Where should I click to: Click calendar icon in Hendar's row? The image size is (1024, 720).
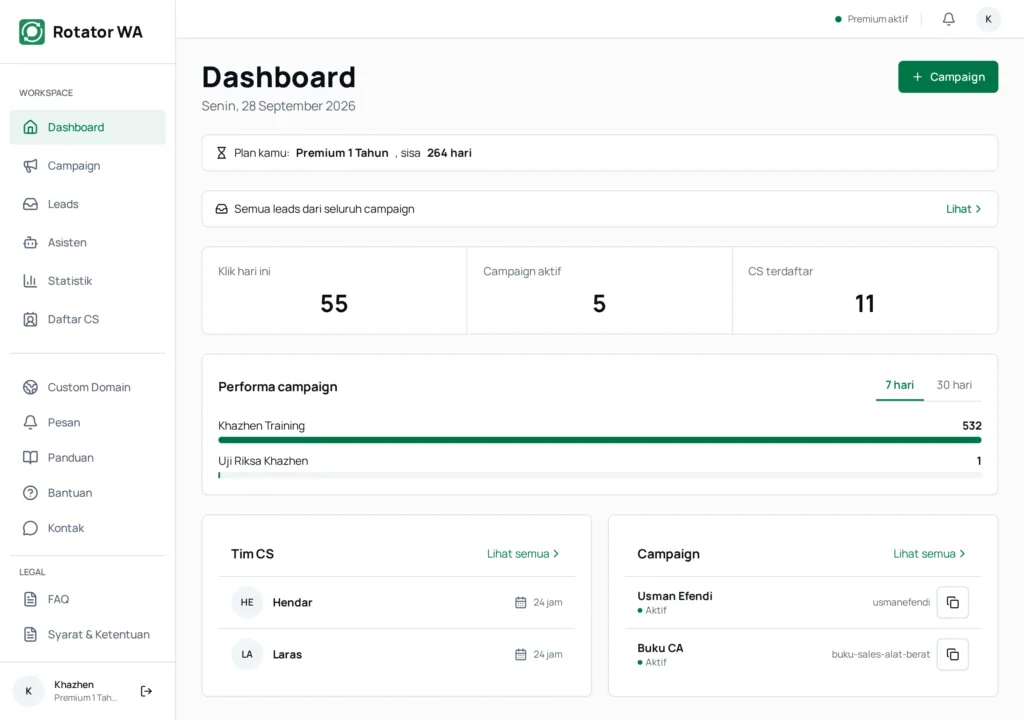pyautogui.click(x=520, y=602)
